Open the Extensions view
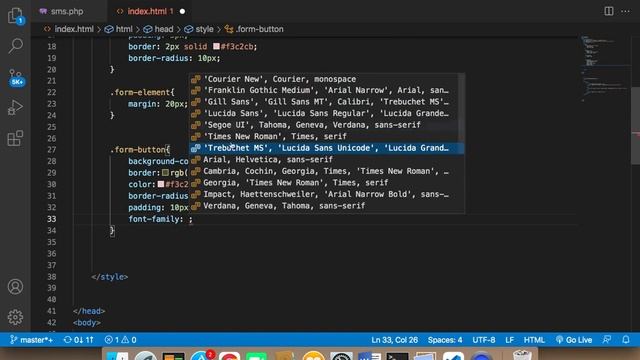The image size is (640, 360). (16, 138)
